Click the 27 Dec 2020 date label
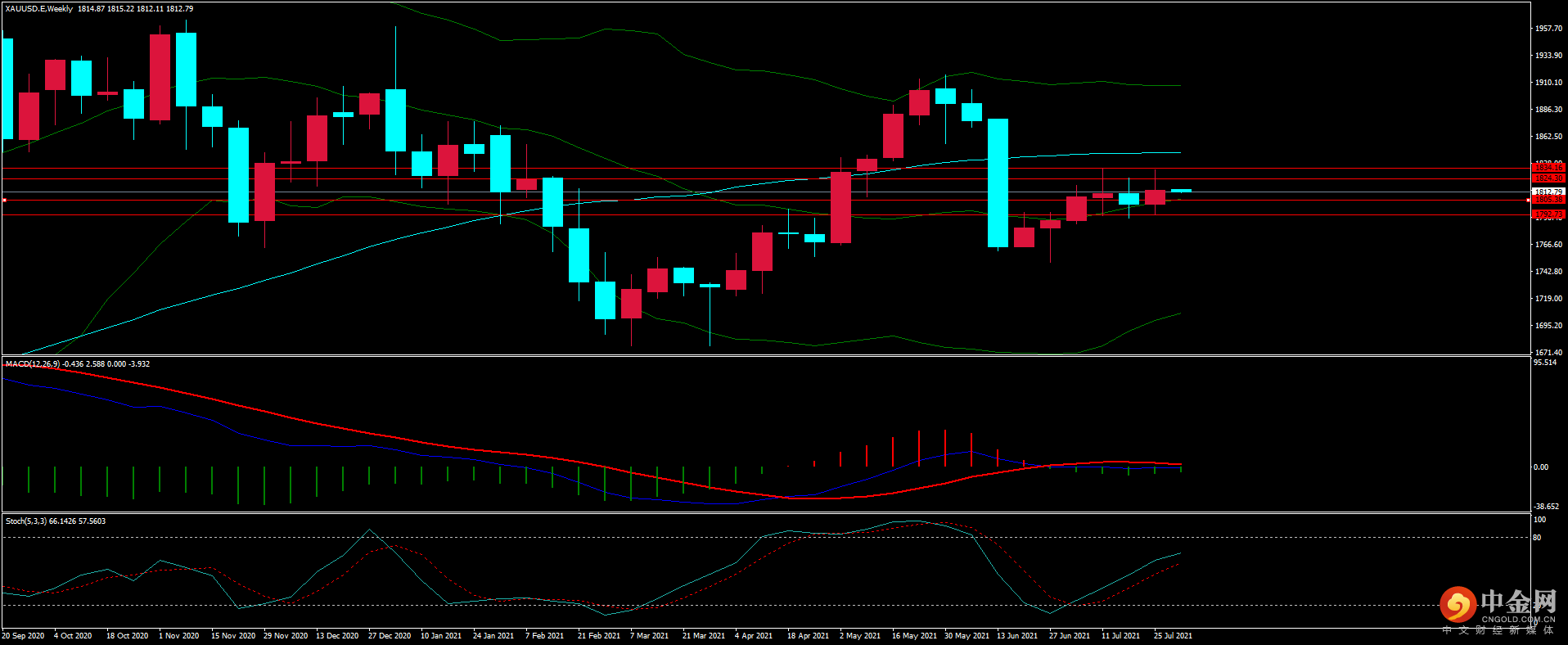The width and height of the screenshot is (1568, 645). coord(390,636)
